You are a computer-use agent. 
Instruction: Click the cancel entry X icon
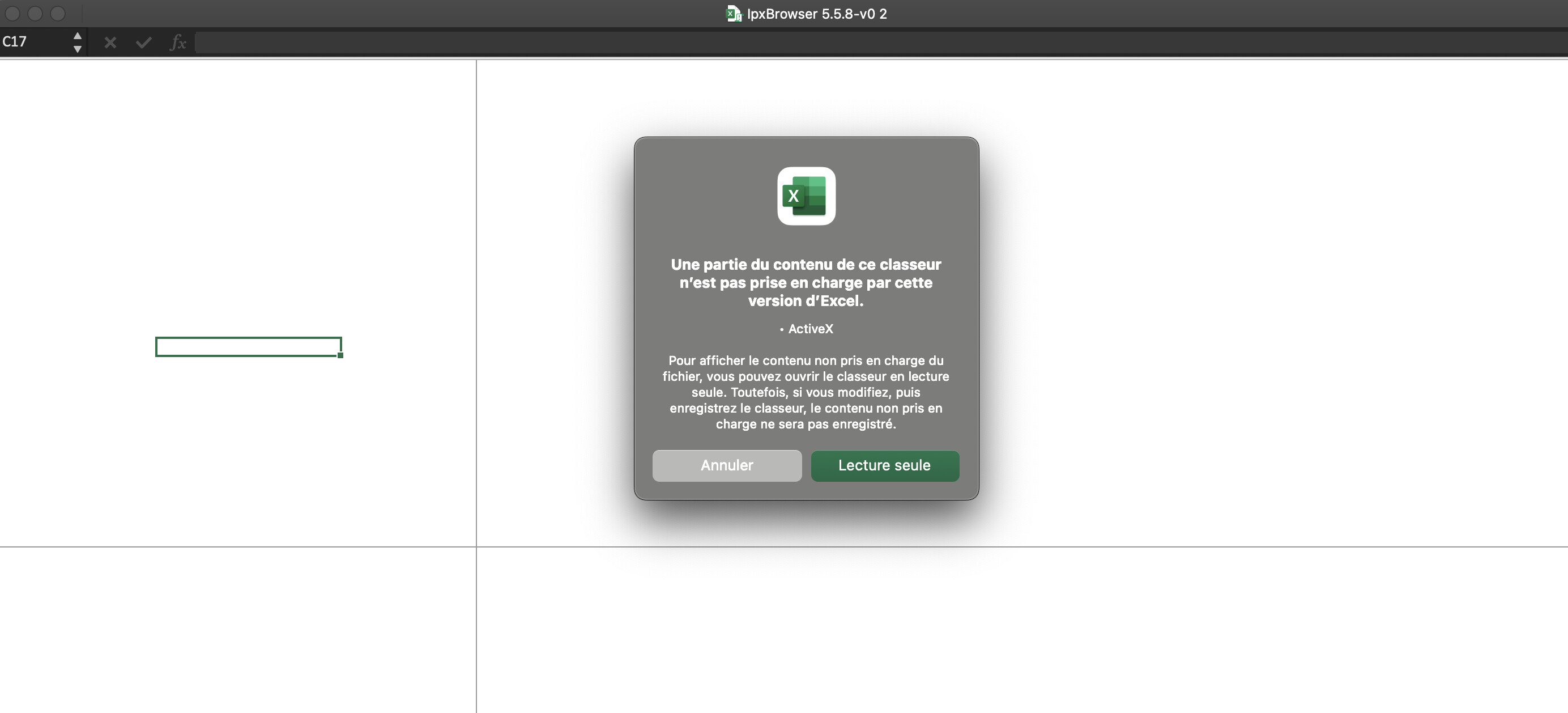[110, 43]
